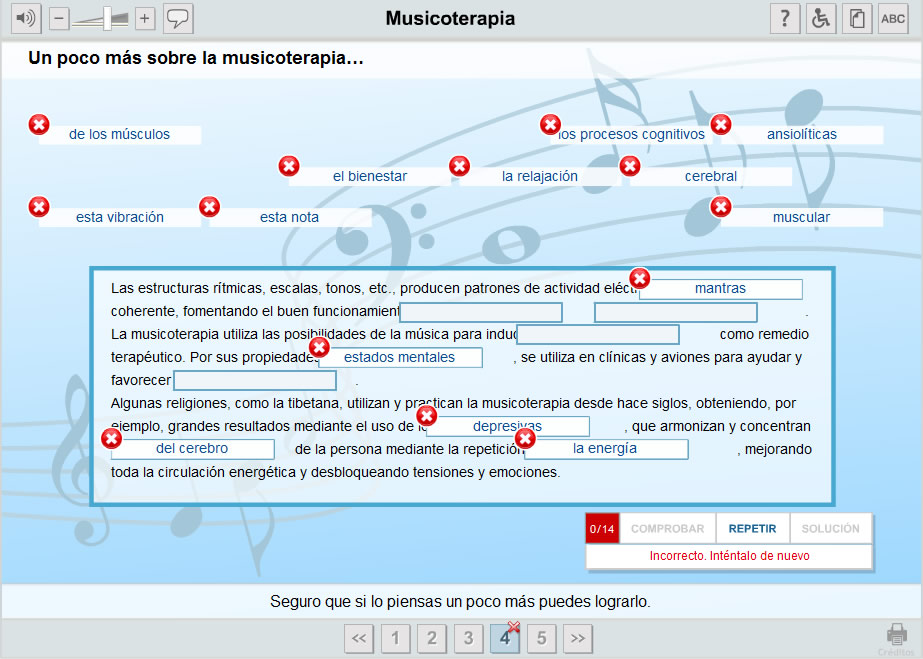Click the red X on 'la energía' blank
The image size is (923, 659).
coord(525,438)
